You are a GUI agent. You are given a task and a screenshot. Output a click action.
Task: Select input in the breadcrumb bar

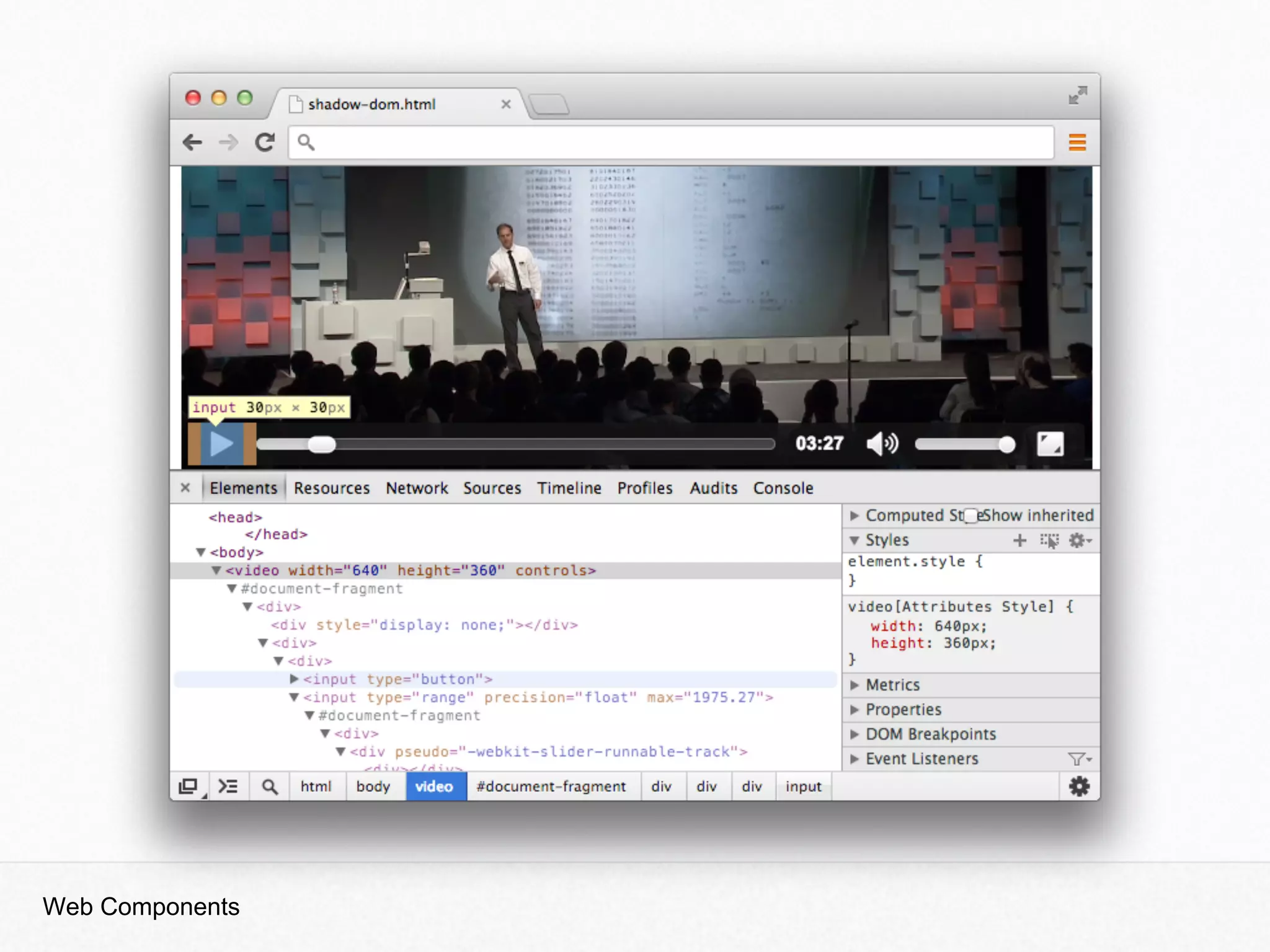tap(804, 787)
